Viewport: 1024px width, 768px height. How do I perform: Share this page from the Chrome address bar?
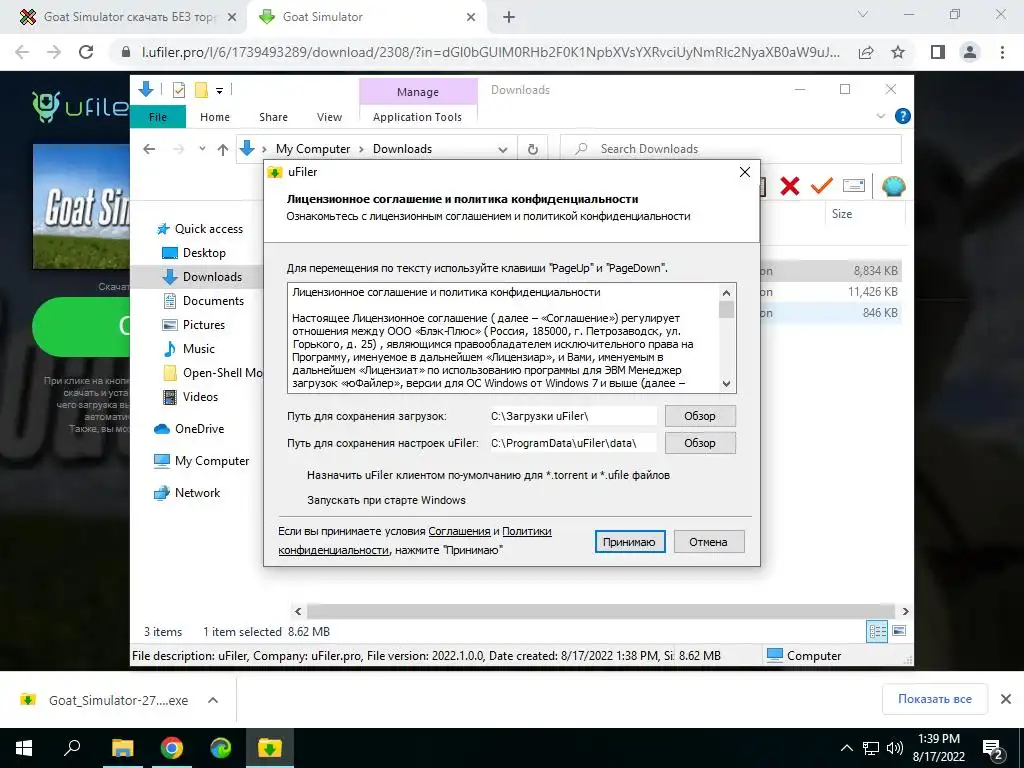(866, 52)
